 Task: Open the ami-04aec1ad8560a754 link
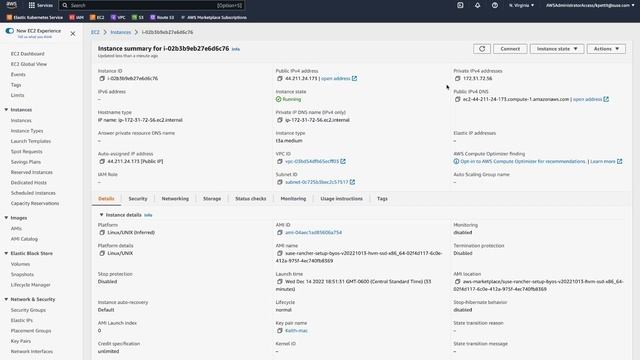coord(313,232)
